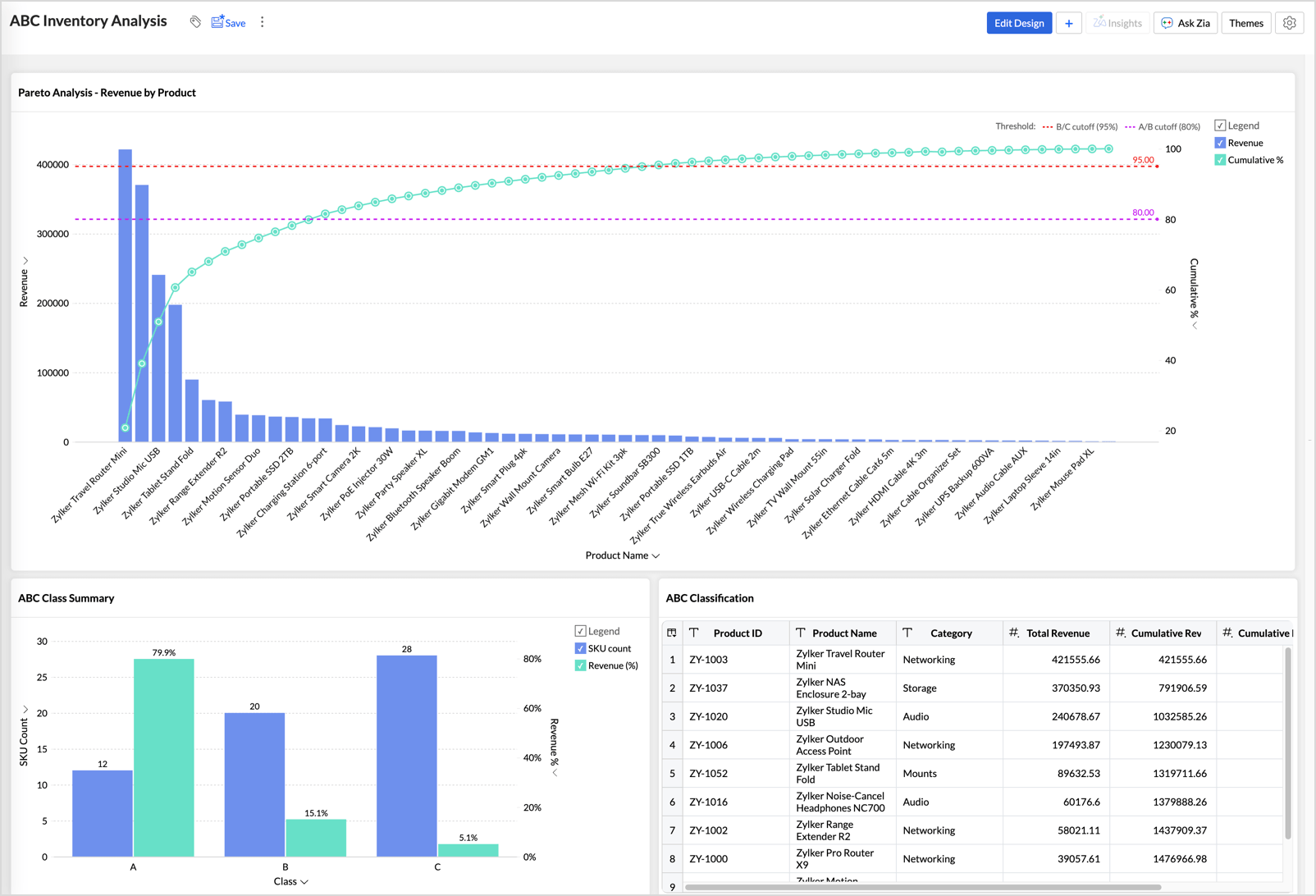Expand the Revenue y-axis chevron
Viewport: 1316px width, 896px height.
[25, 260]
